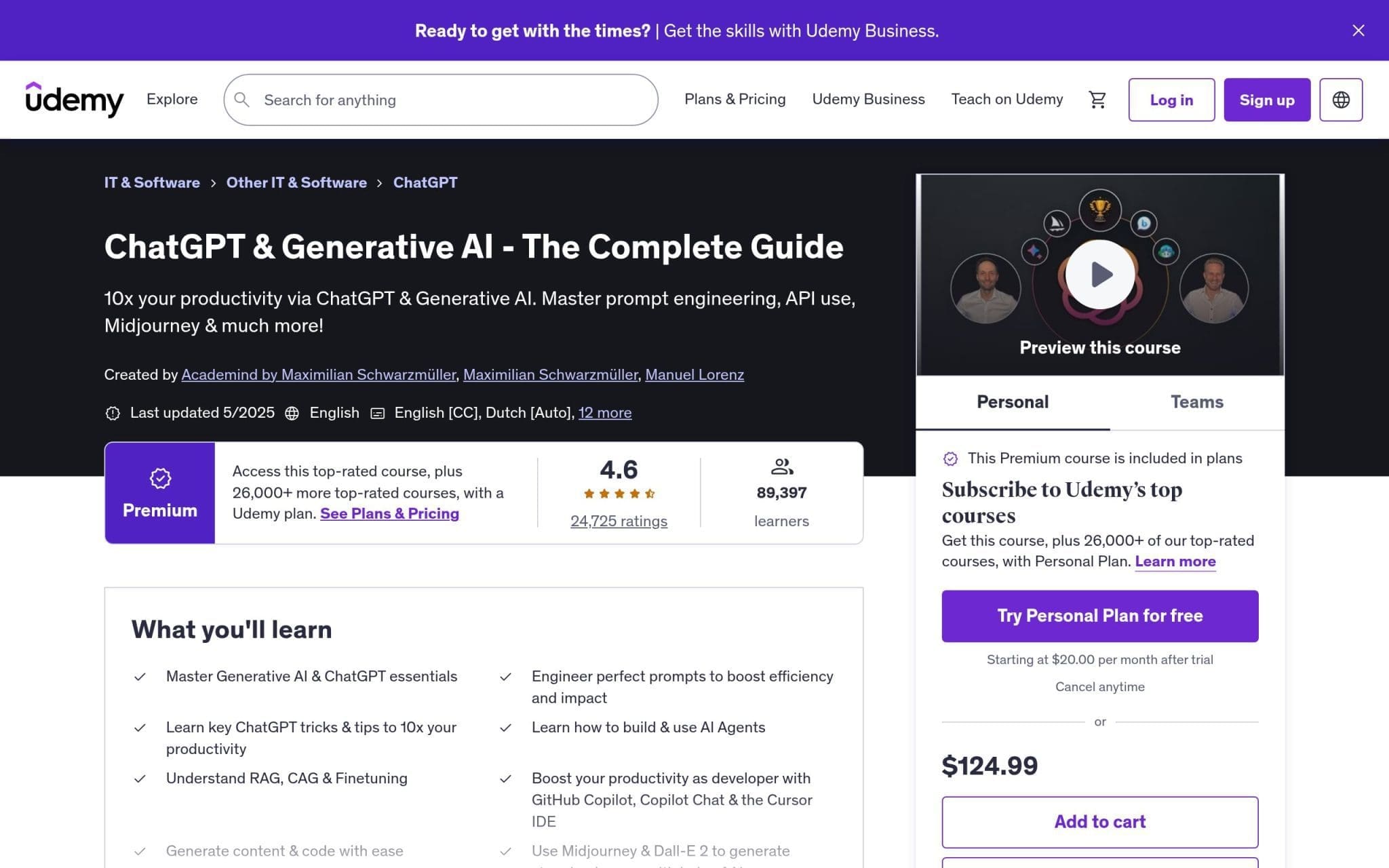Open the language globe selector

pyautogui.click(x=1341, y=100)
